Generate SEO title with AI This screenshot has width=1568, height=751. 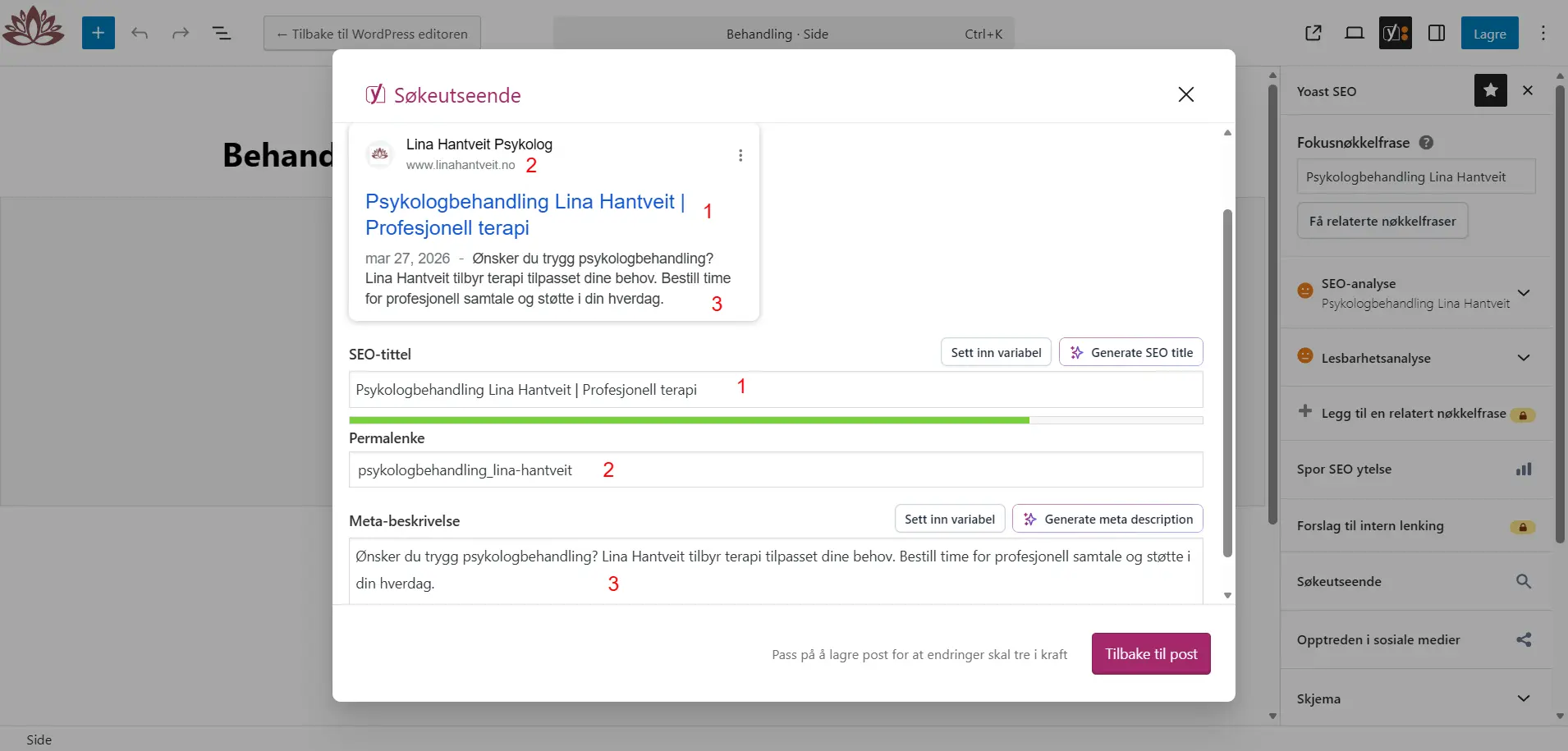1131,352
